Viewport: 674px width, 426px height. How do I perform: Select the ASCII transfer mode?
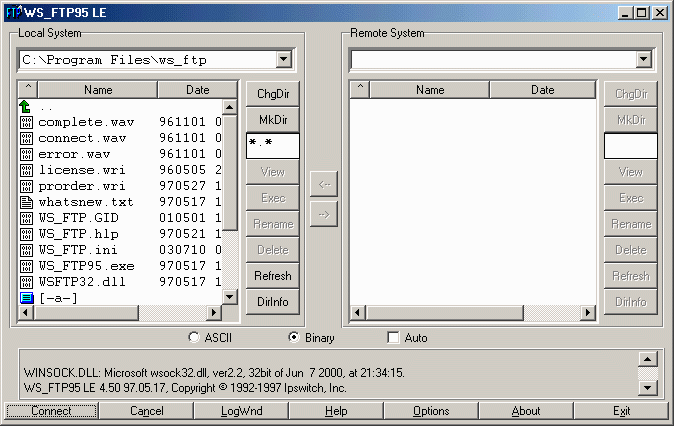[195, 338]
